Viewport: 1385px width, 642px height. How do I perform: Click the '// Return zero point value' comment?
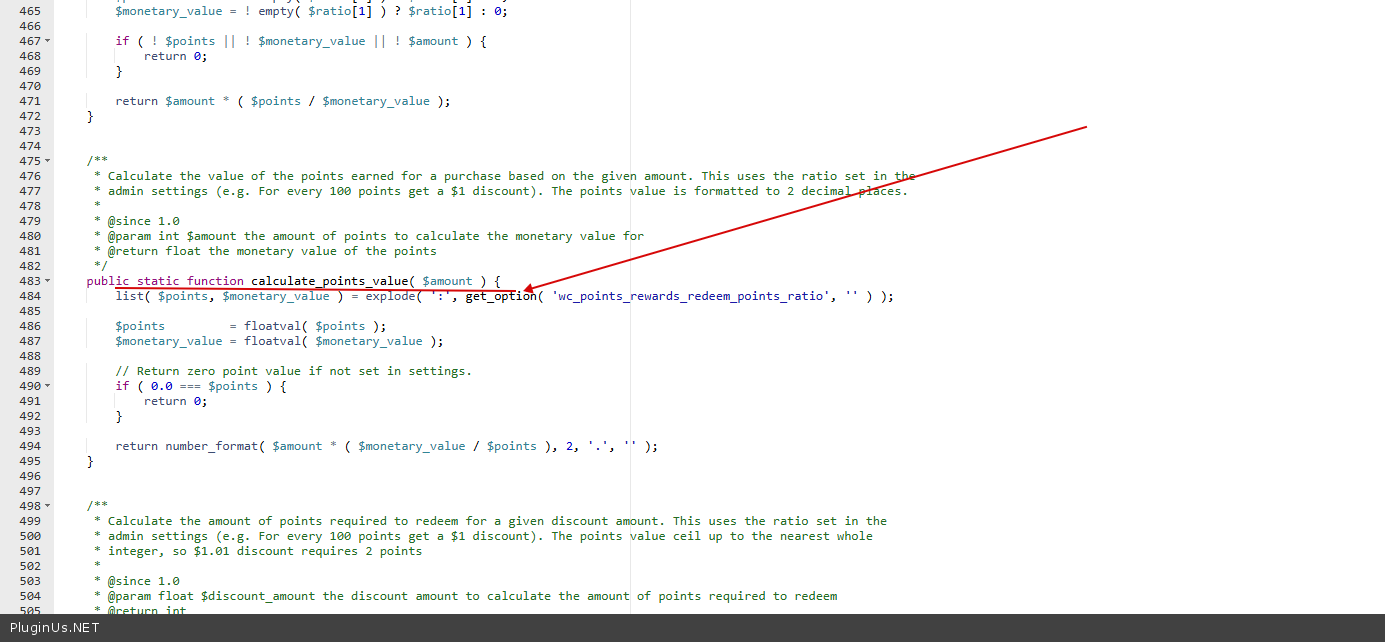(293, 371)
